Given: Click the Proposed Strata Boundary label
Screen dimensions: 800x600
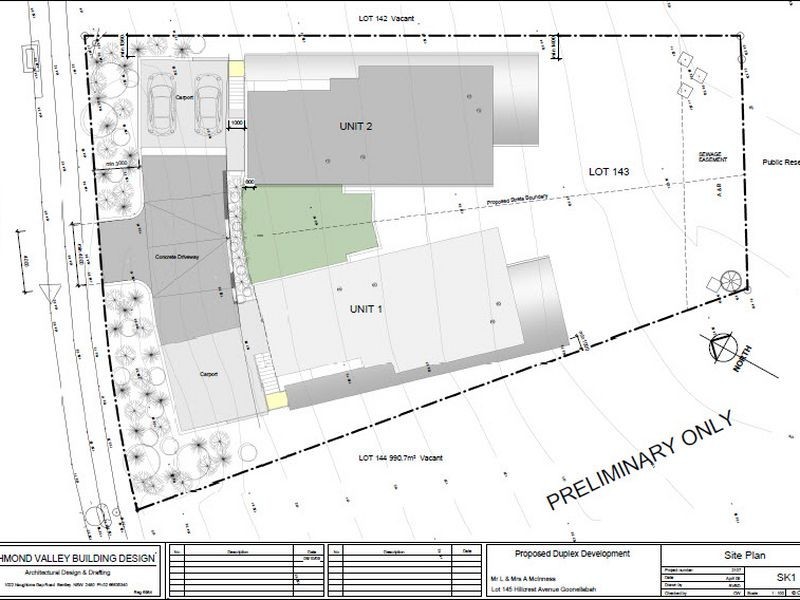Looking at the screenshot, I should click(x=517, y=199).
